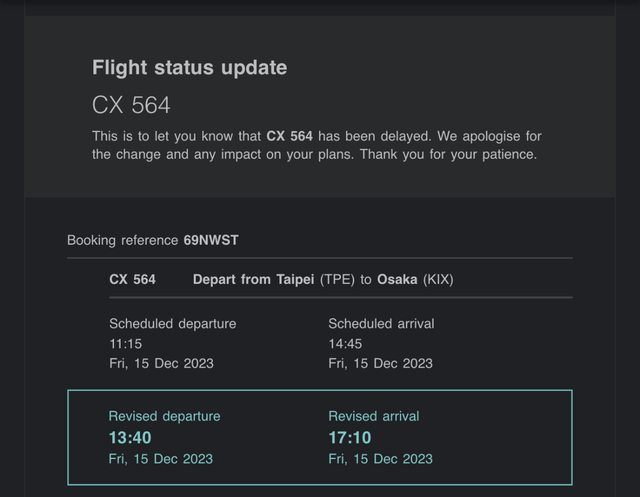Click the scheduled departure time 11:15
The height and width of the screenshot is (497, 640).
(x=126, y=343)
